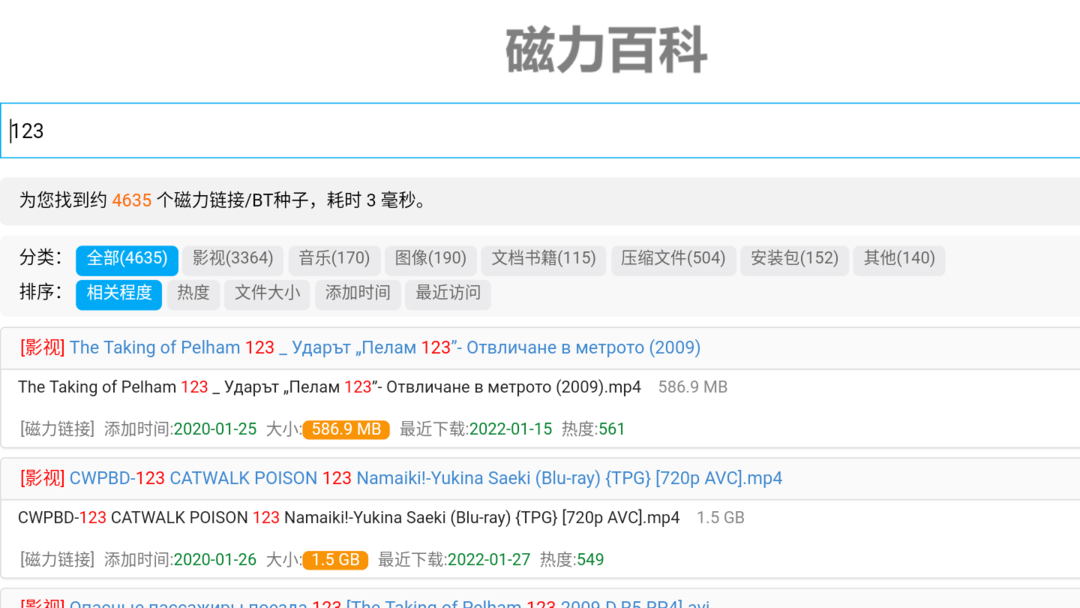The image size is (1080, 608).
Task: Click the orange 4635 result count
Action: [x=132, y=200]
